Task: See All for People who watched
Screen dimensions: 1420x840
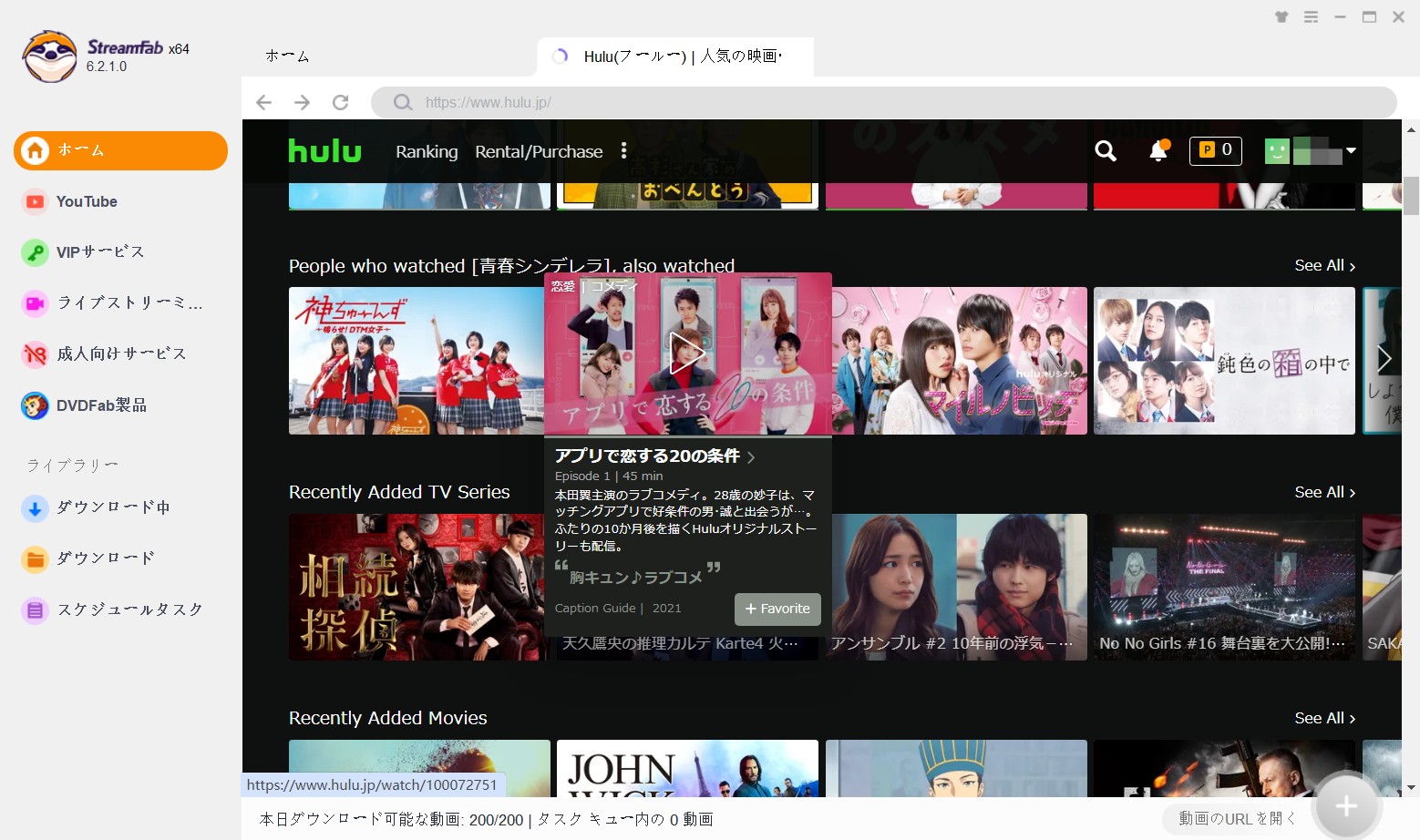Action: (x=1325, y=265)
